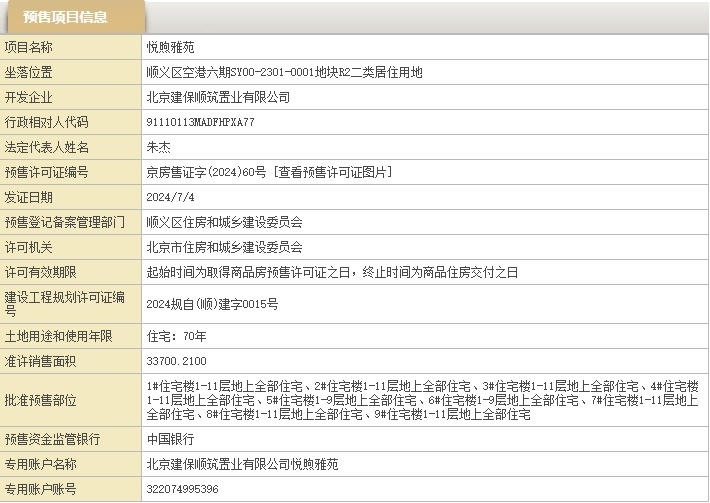Click the 项目名称 label cell
This screenshot has height=503, width=710.
coord(71,47)
